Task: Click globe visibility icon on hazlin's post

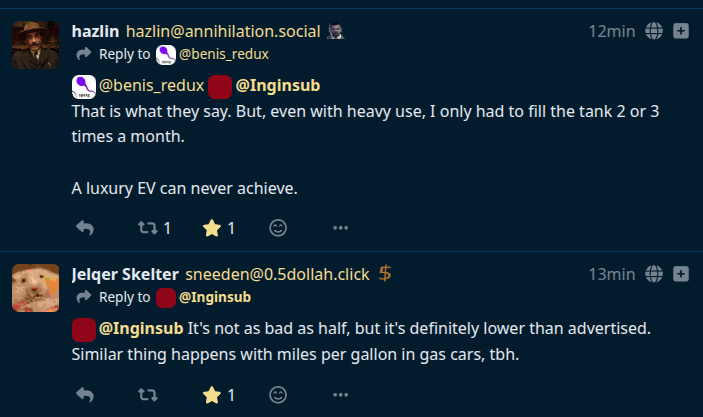Action: 655,31
